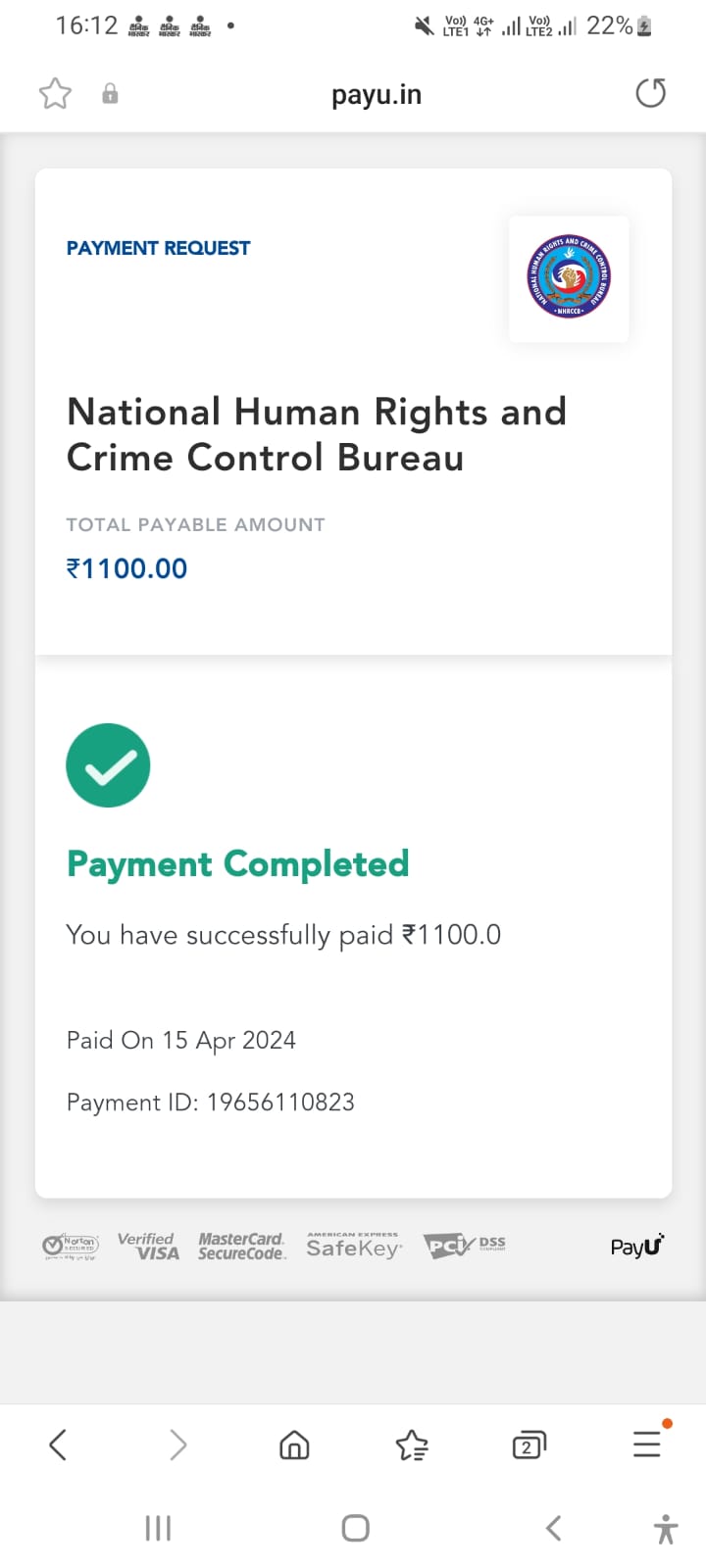Tap the MasterCard SecureCode badge

[x=241, y=1247]
